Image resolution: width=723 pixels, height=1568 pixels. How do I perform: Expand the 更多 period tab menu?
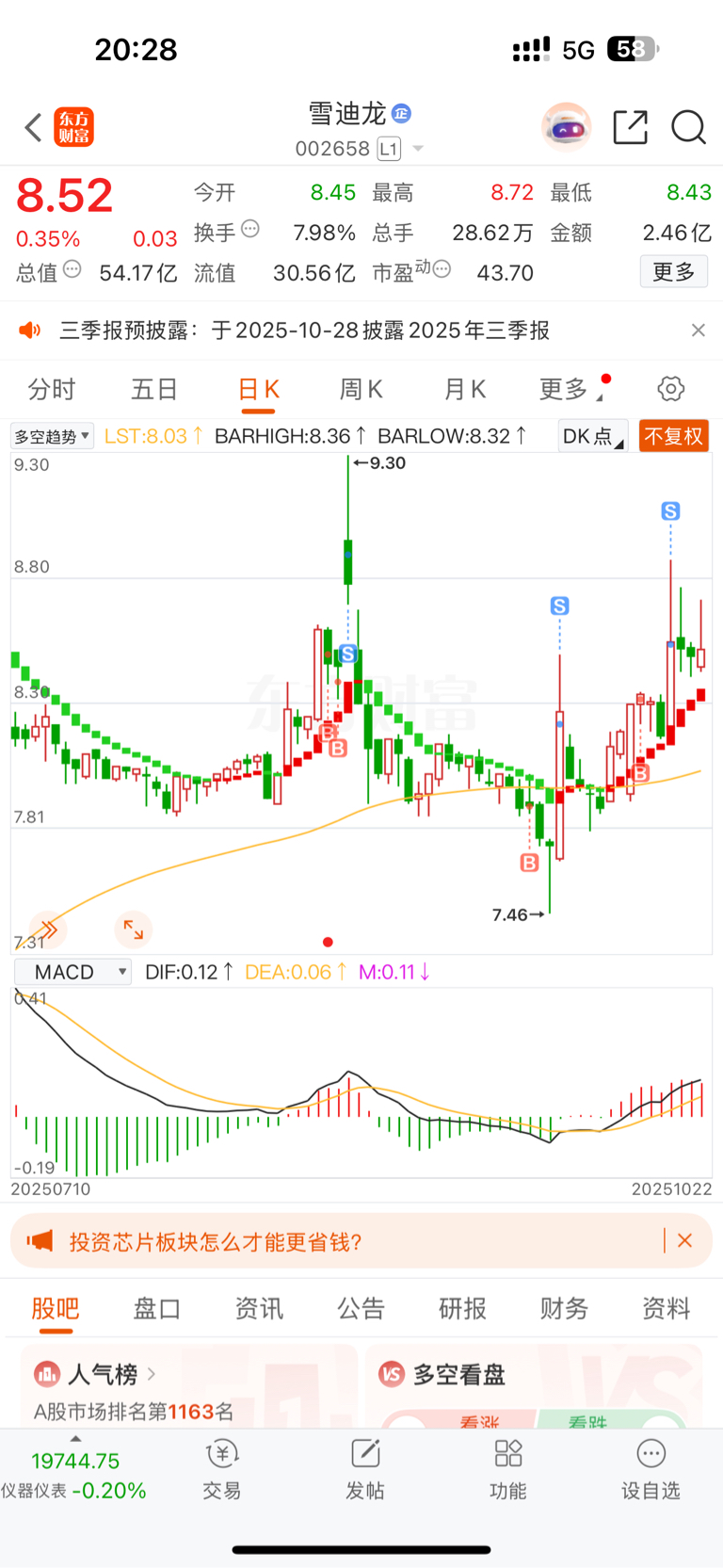pyautogui.click(x=570, y=389)
